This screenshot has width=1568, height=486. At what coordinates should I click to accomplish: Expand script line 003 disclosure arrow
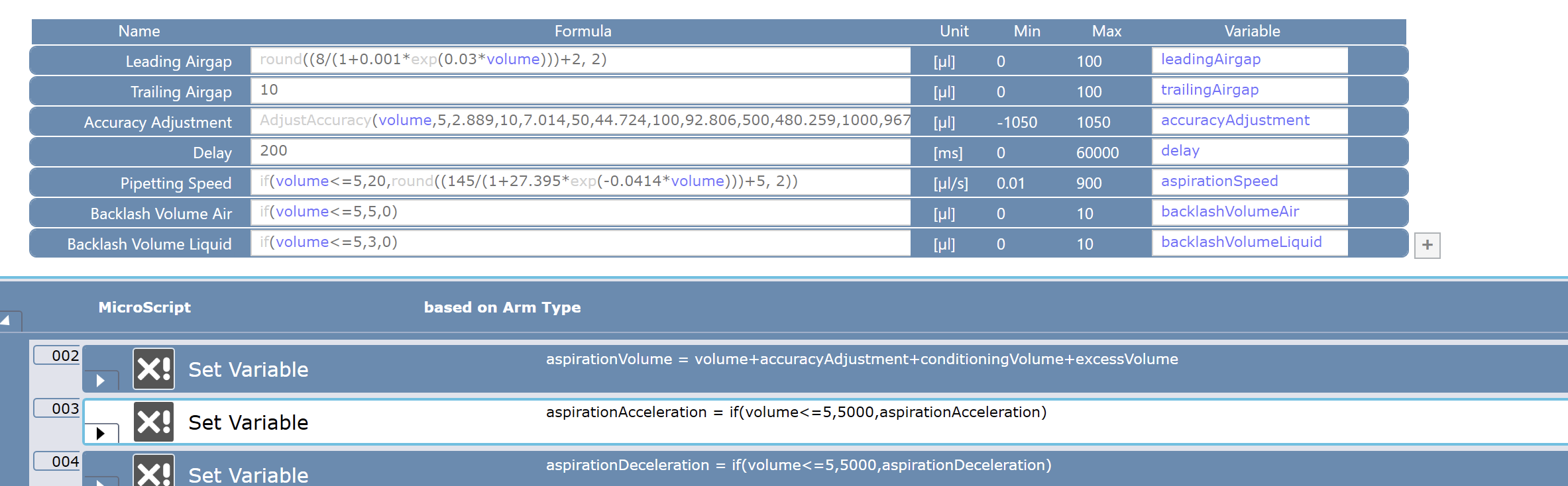point(101,434)
